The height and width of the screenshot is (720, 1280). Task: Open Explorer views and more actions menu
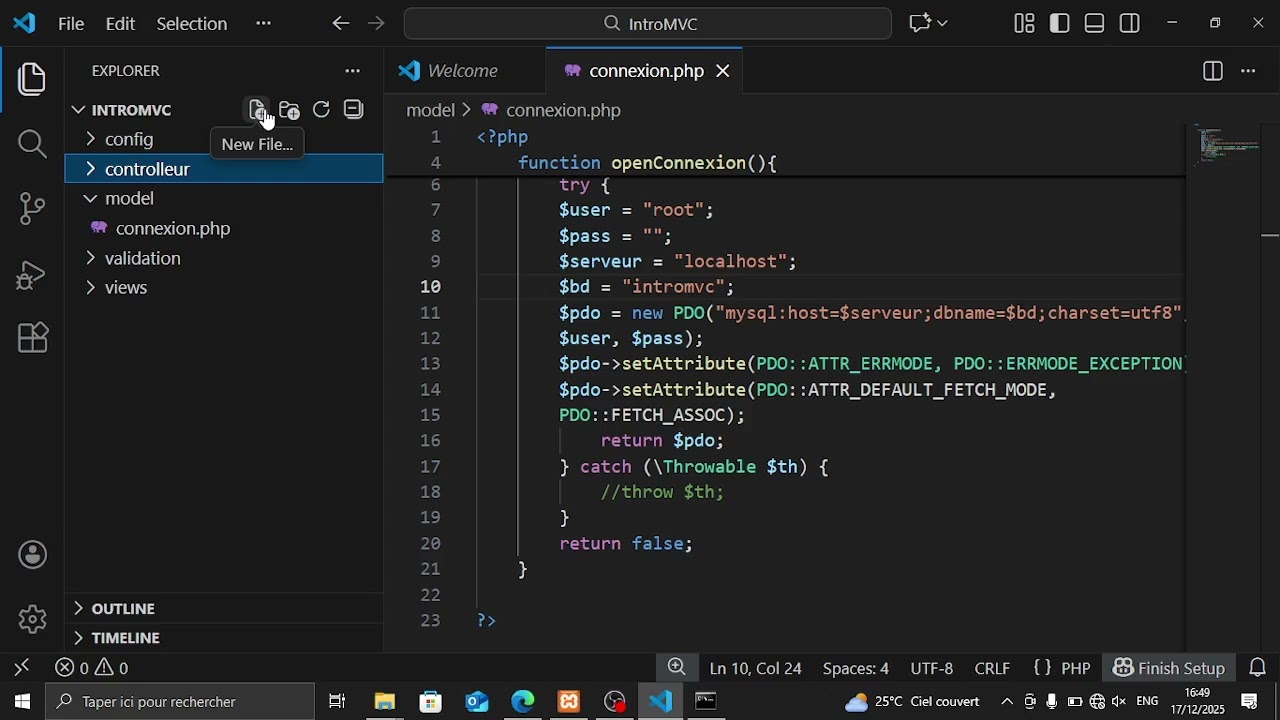tap(352, 71)
